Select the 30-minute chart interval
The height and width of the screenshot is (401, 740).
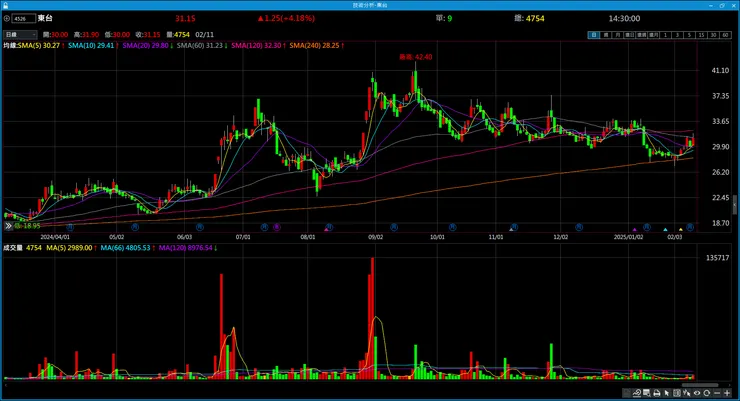click(714, 35)
